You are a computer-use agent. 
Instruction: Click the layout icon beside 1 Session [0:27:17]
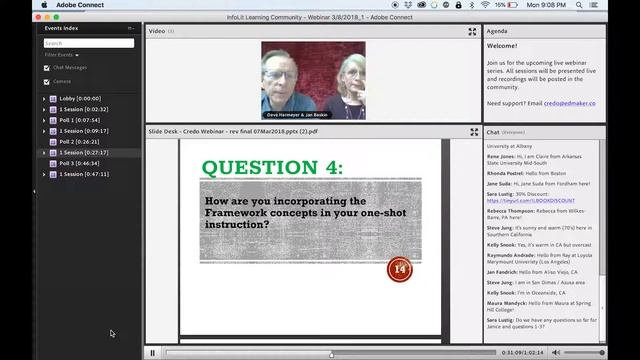tap(53, 153)
